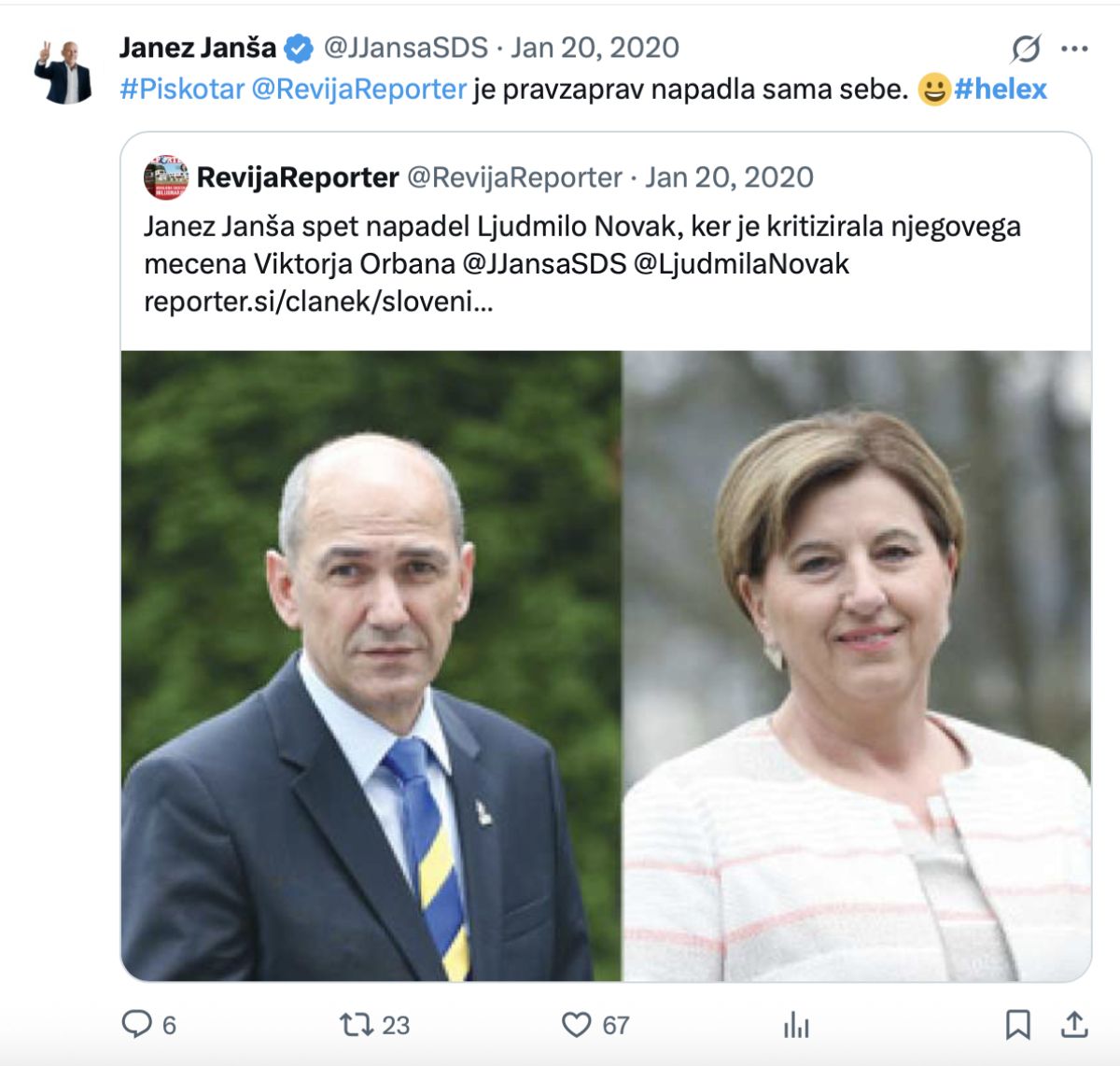Open the main tweet's Jan 20, 2020 timestamp

(x=595, y=48)
